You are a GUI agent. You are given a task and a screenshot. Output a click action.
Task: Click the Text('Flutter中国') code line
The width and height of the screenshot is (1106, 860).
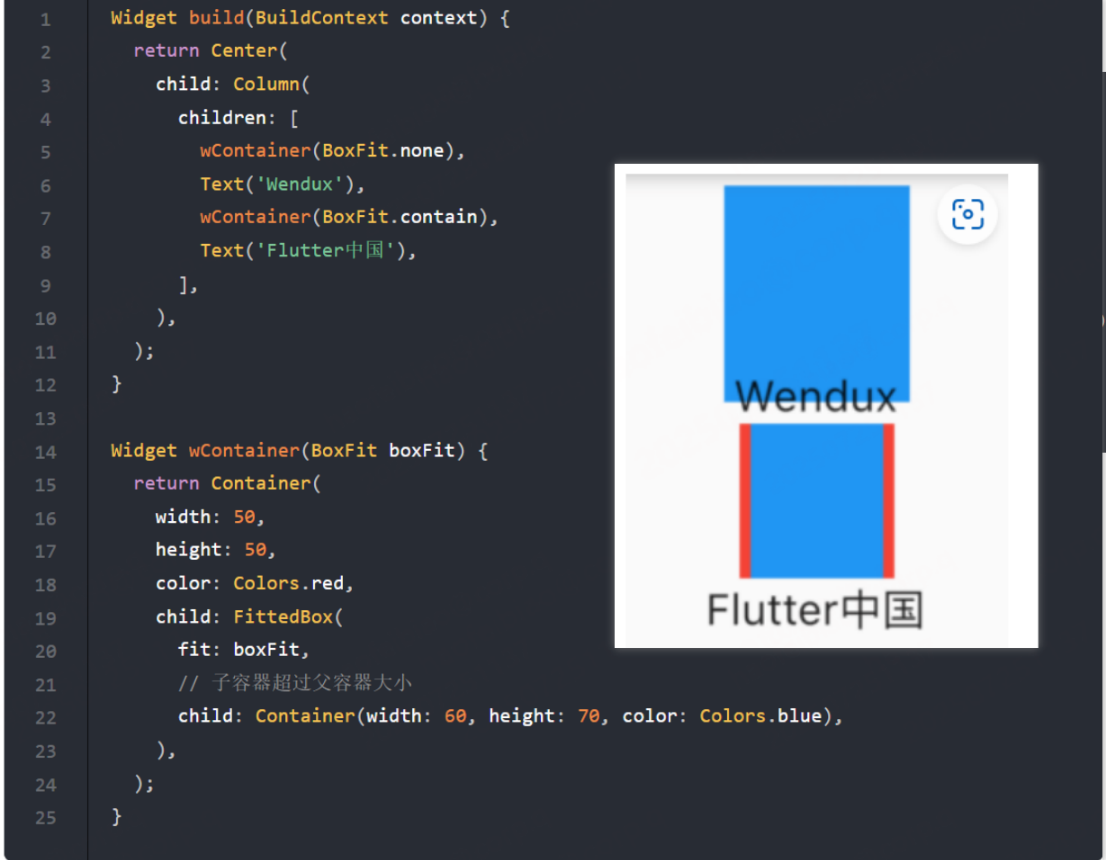point(308,250)
